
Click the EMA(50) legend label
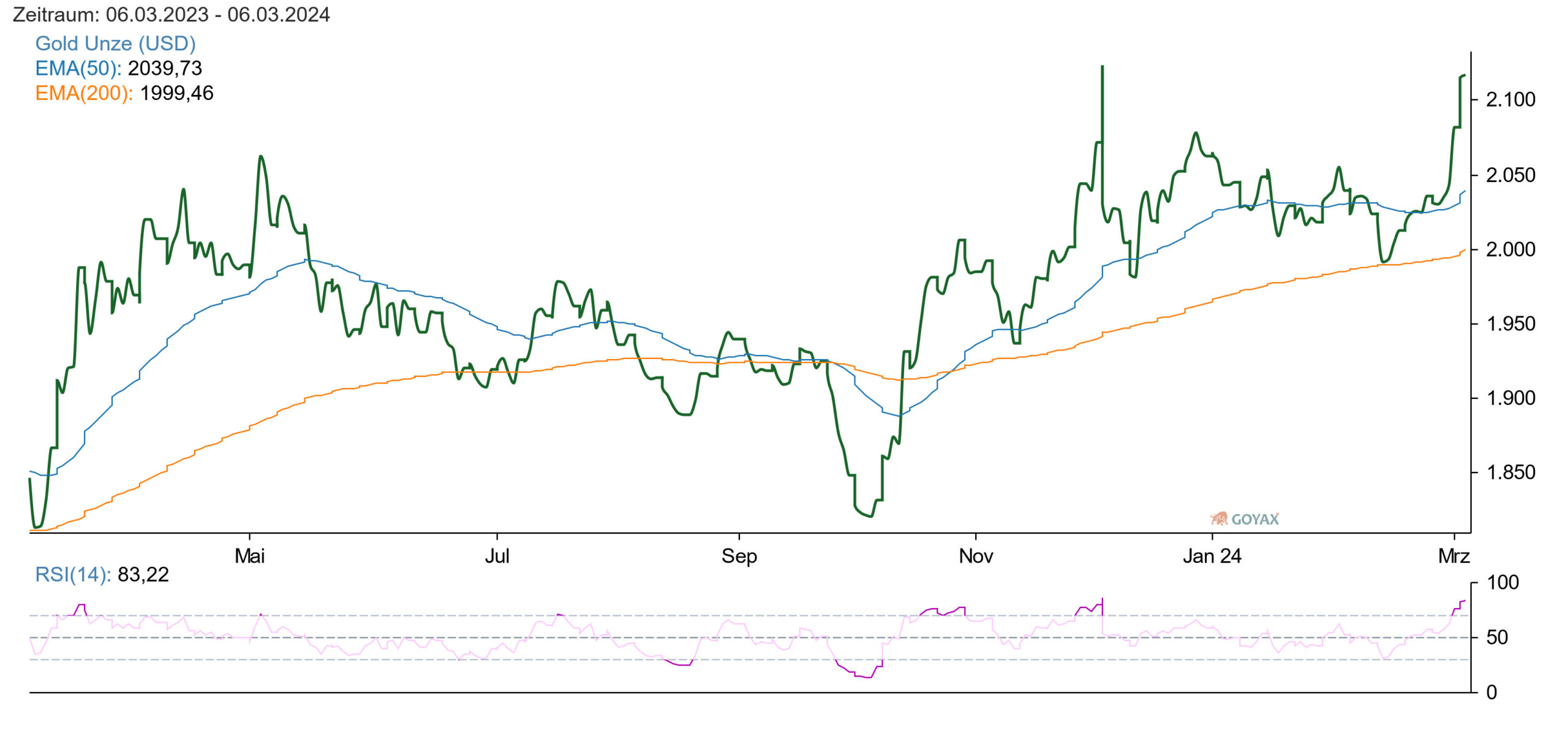(x=78, y=68)
